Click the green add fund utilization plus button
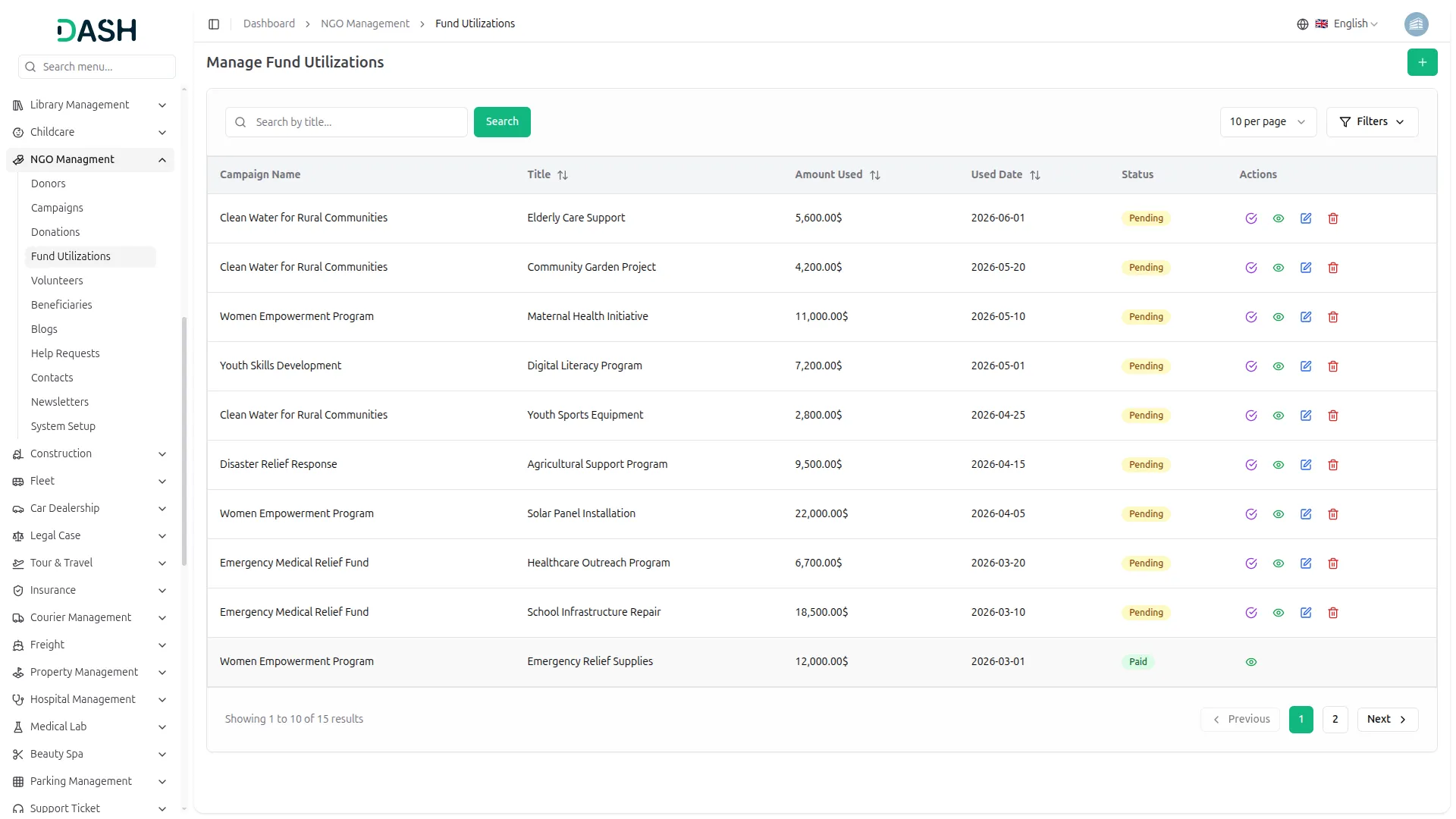 1422,62
